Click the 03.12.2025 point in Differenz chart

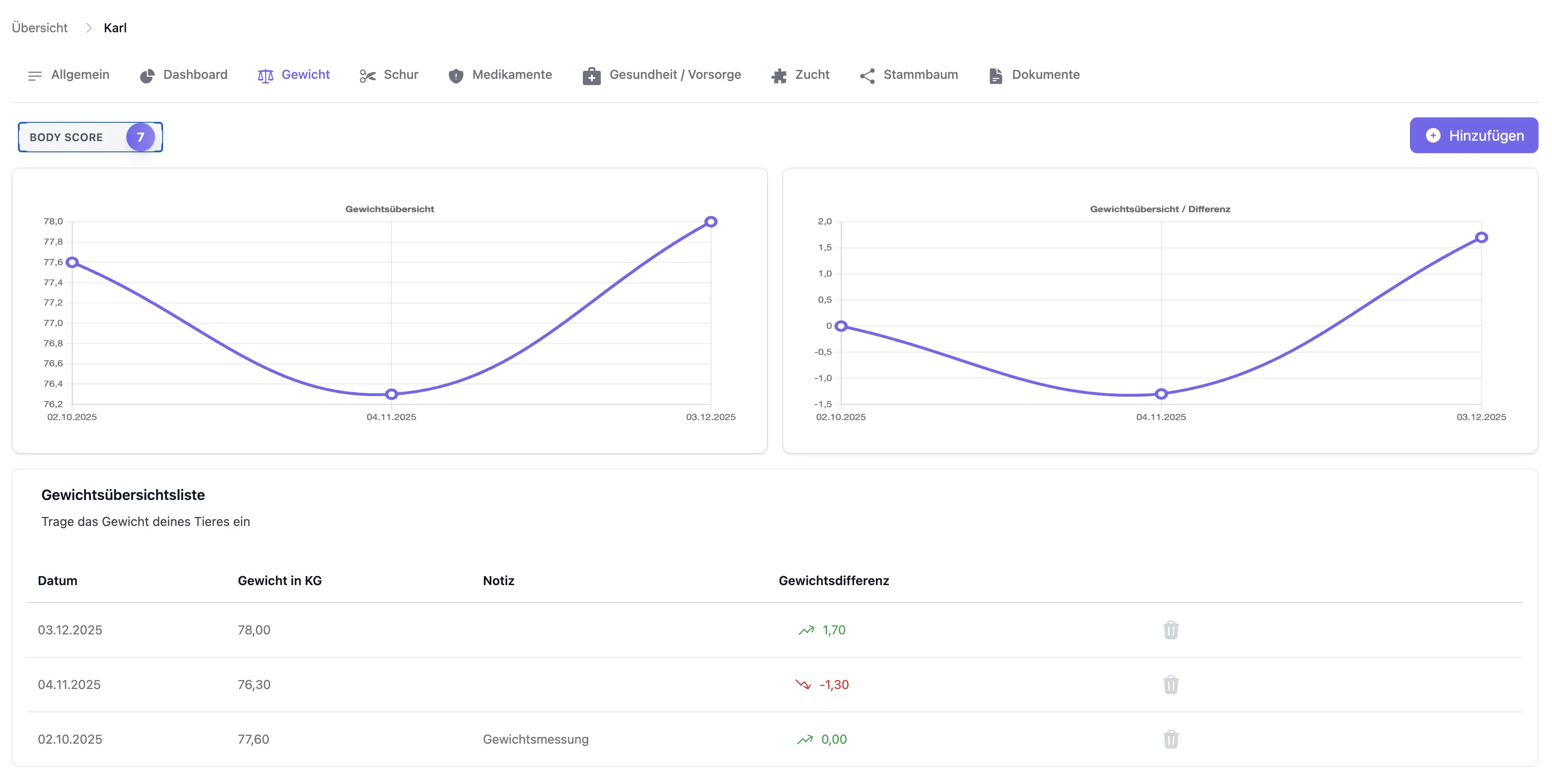(x=1481, y=237)
